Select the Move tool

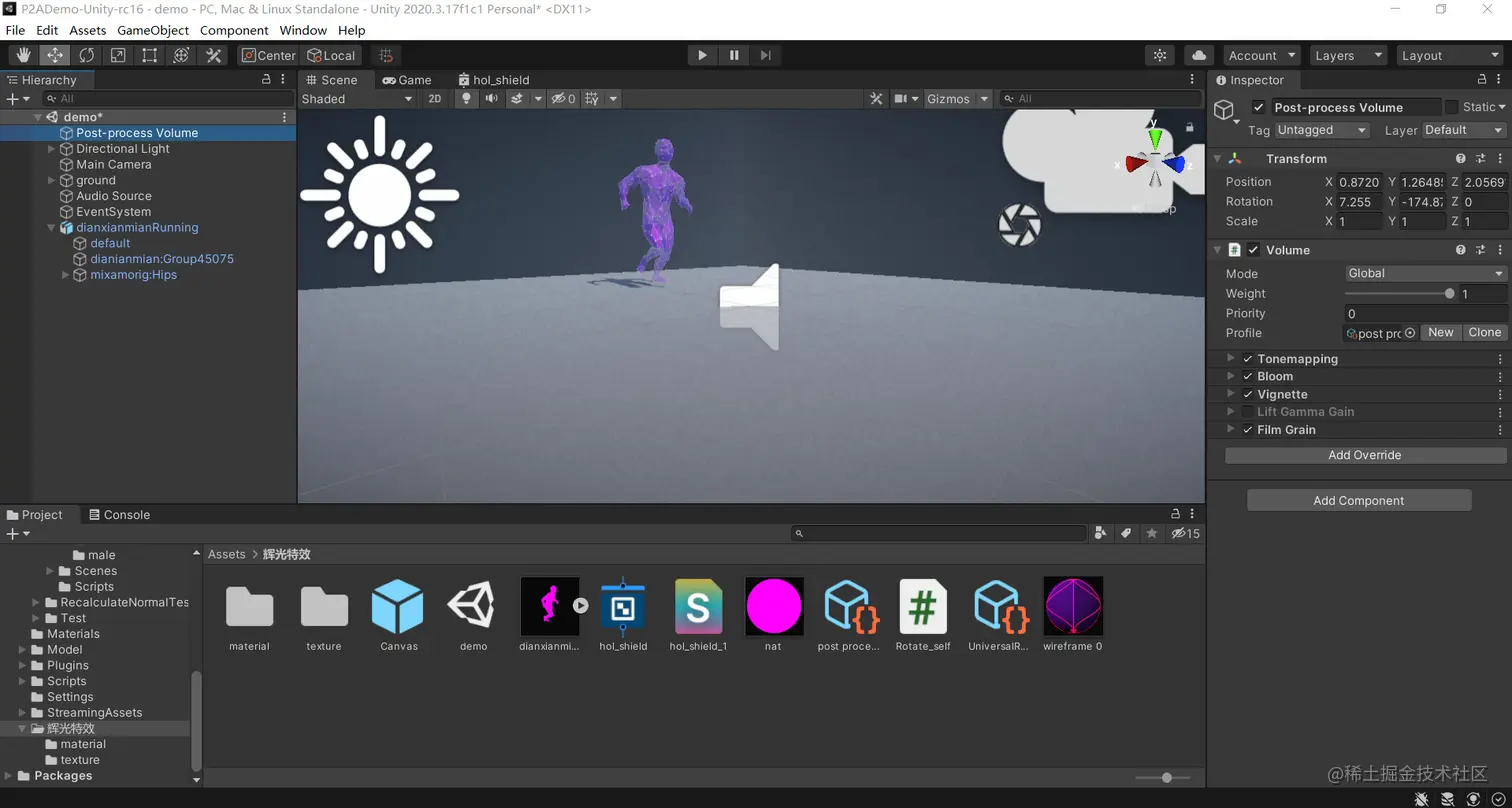(55, 56)
